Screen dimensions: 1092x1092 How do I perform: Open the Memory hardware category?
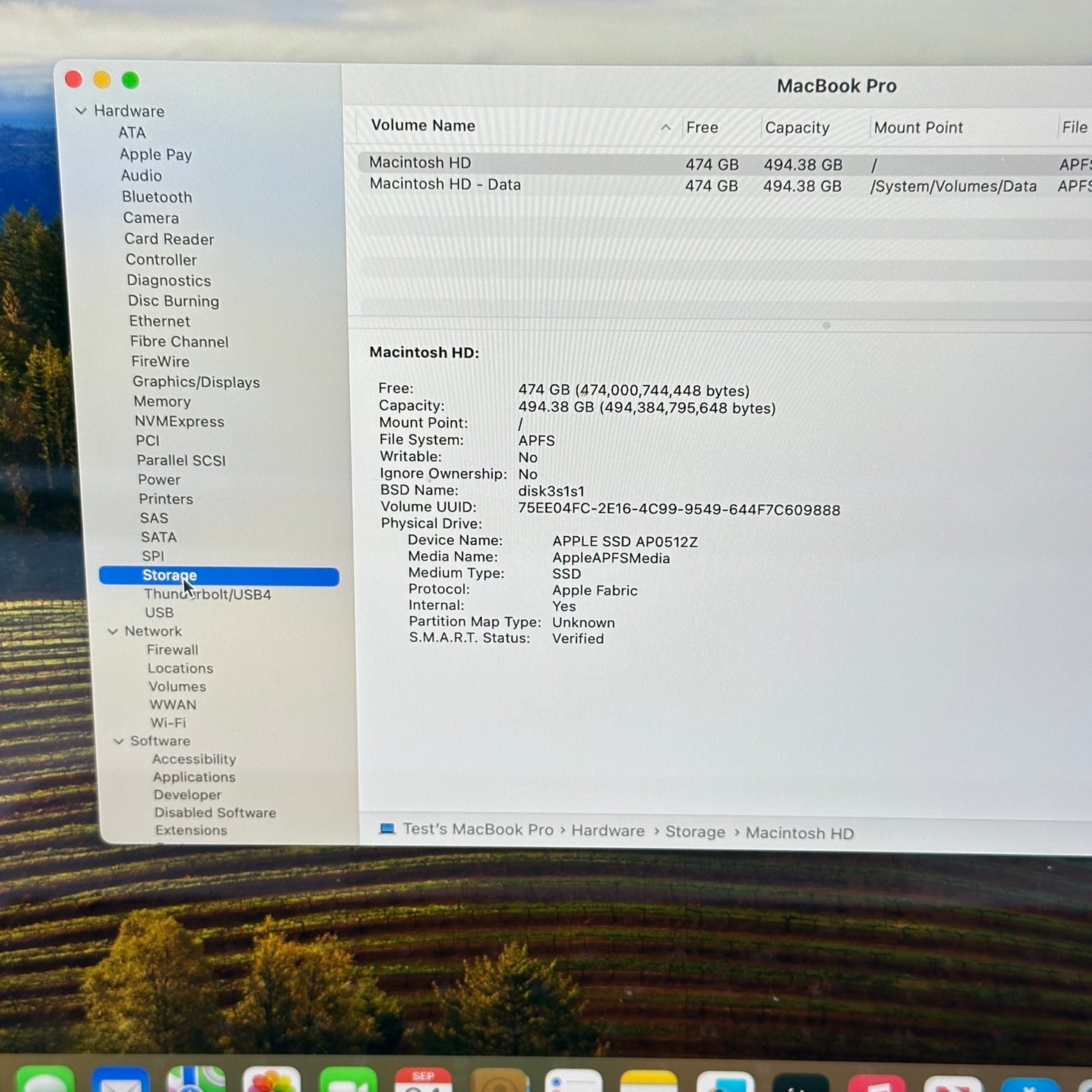click(162, 402)
